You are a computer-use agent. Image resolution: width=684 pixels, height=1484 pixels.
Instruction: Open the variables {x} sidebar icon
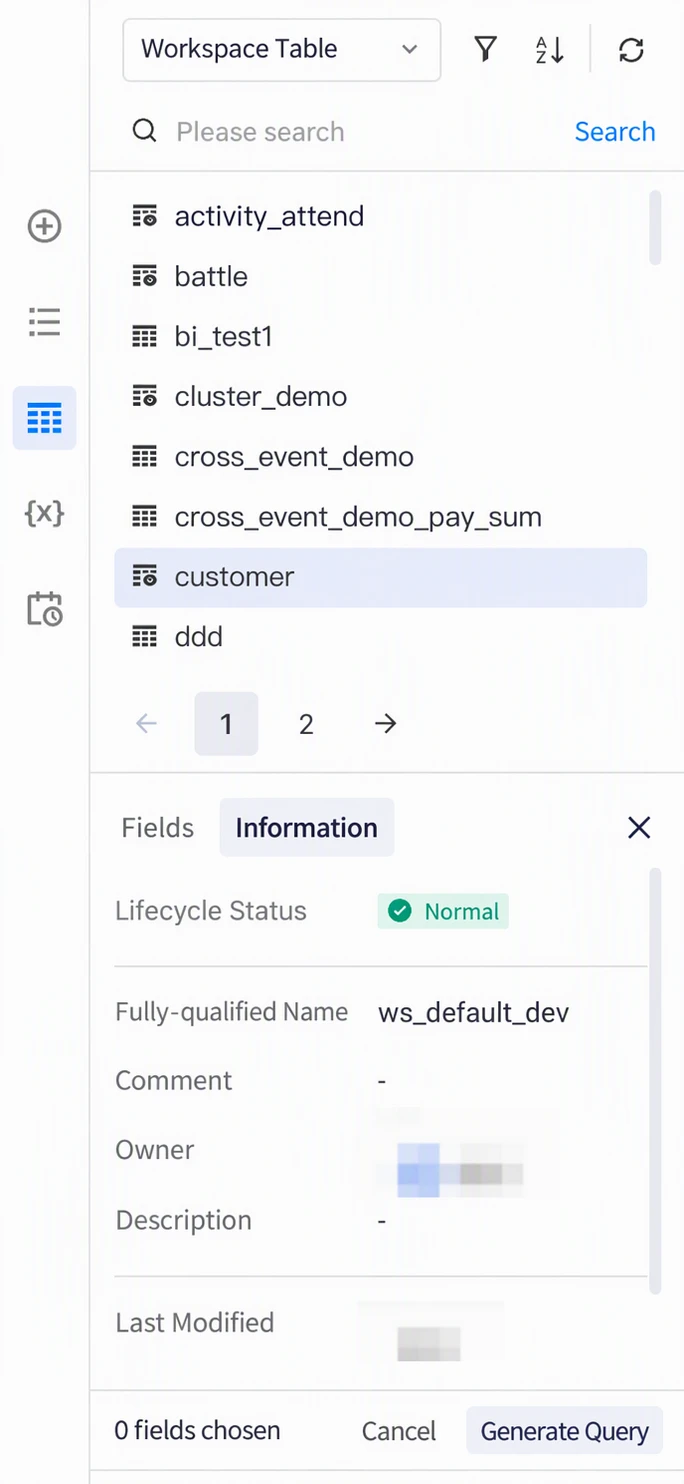[x=44, y=514]
